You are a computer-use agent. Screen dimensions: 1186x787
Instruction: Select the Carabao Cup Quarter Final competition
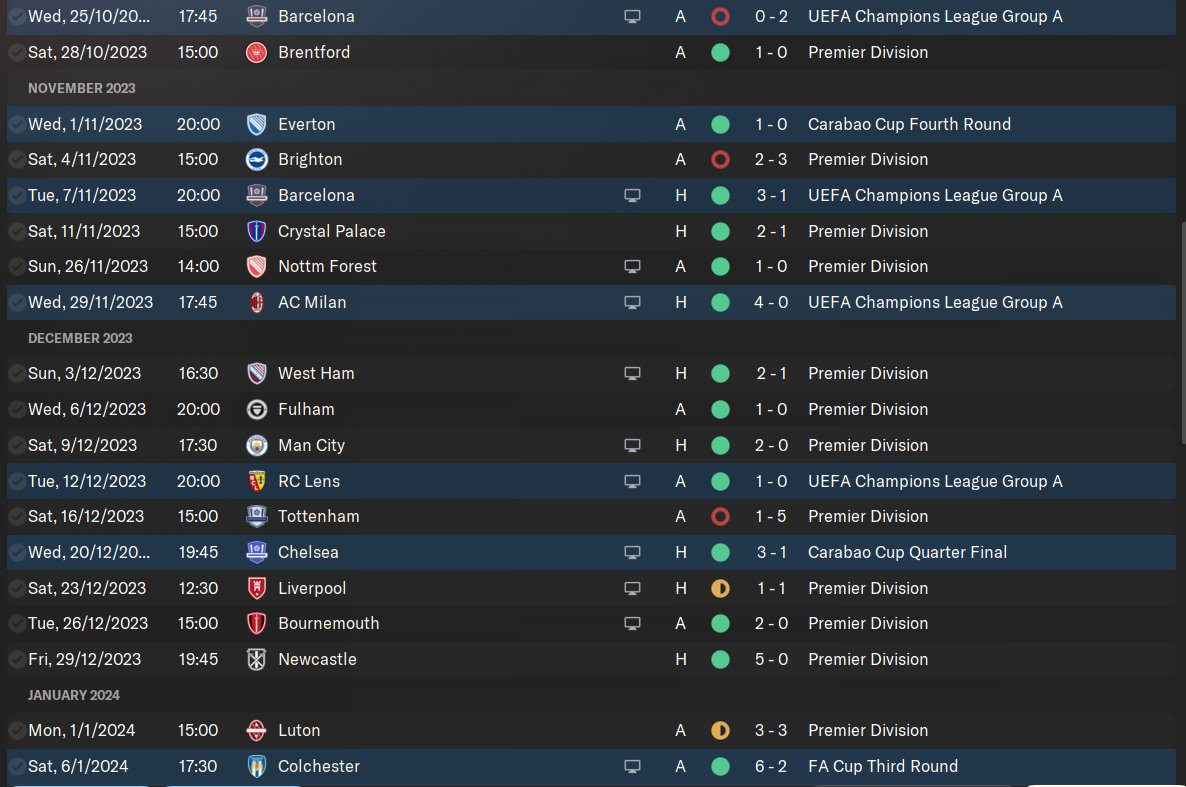pyautogui.click(x=907, y=552)
